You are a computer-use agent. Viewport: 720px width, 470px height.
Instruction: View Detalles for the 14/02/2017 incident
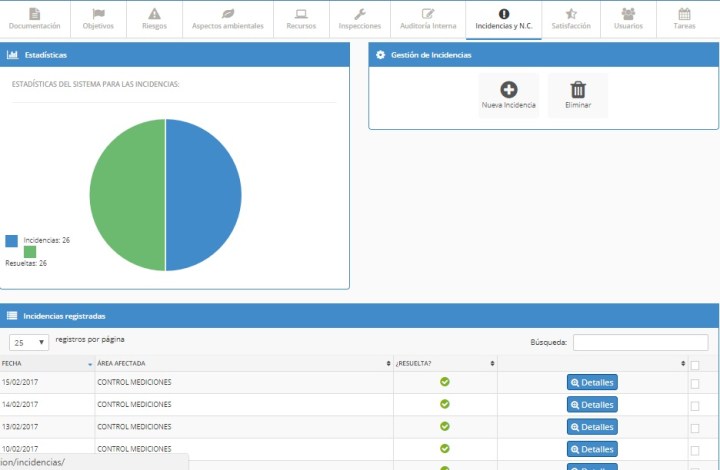[x=592, y=405]
